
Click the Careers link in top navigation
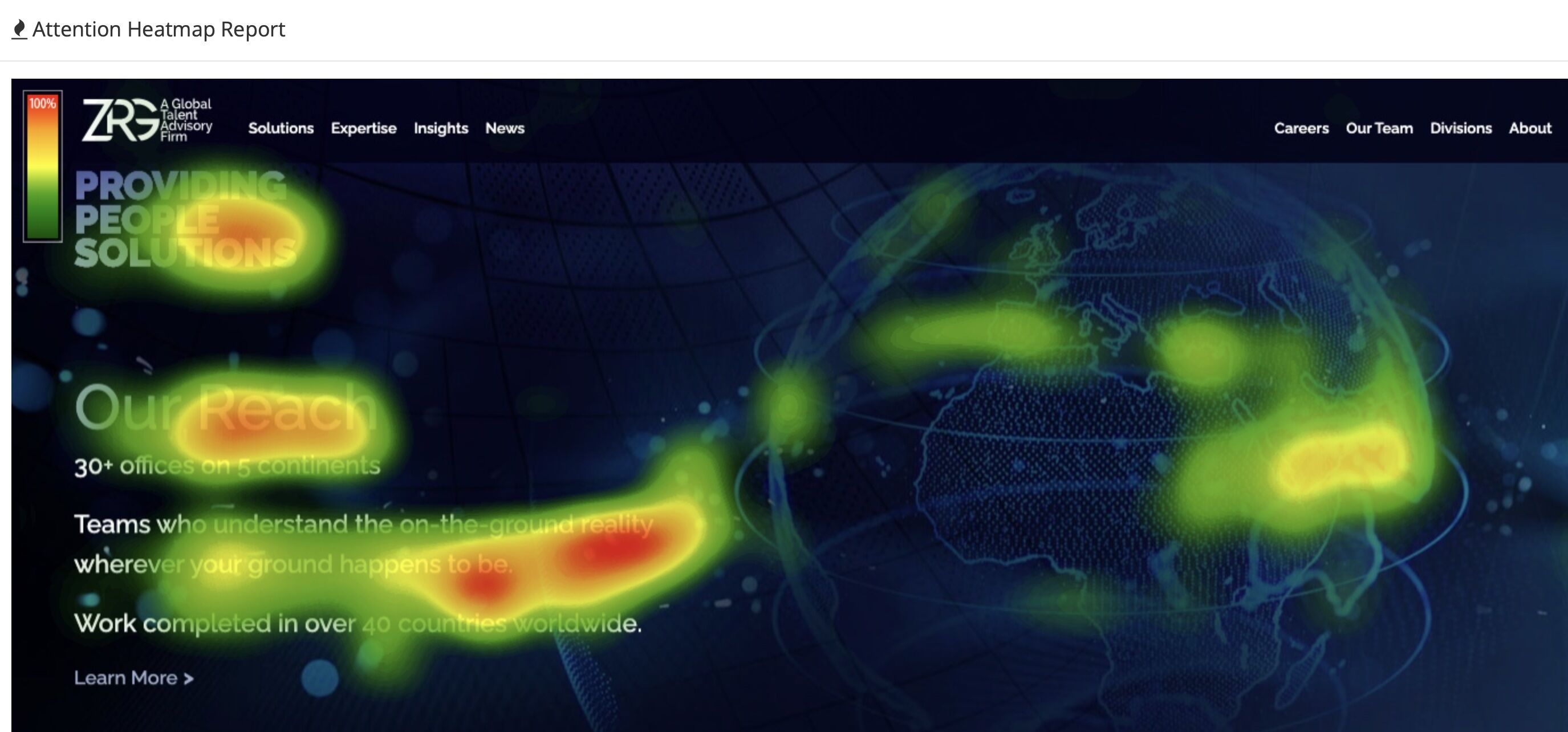(1303, 127)
